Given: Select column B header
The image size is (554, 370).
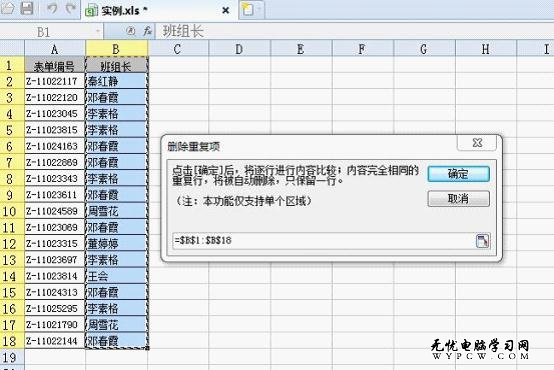Looking at the screenshot, I should pos(116,49).
